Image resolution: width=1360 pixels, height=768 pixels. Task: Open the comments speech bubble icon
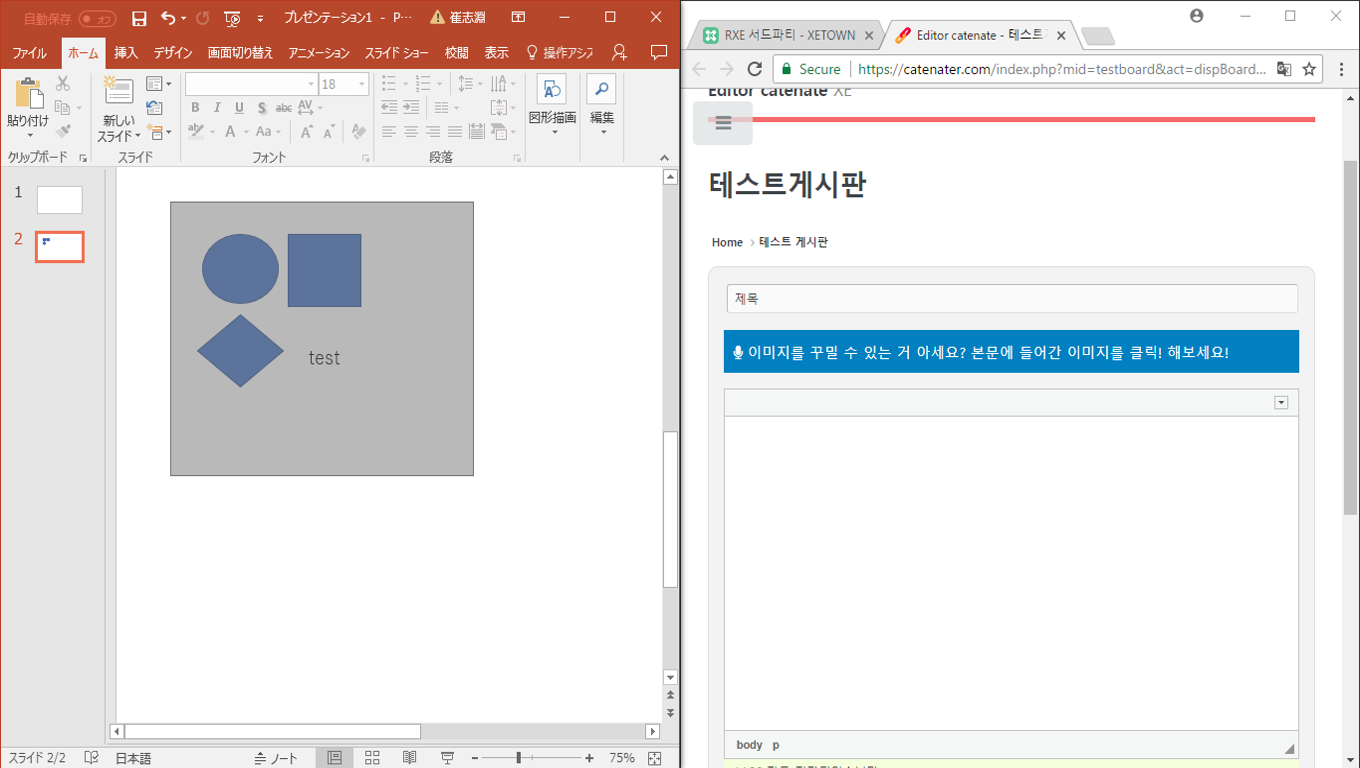[658, 52]
